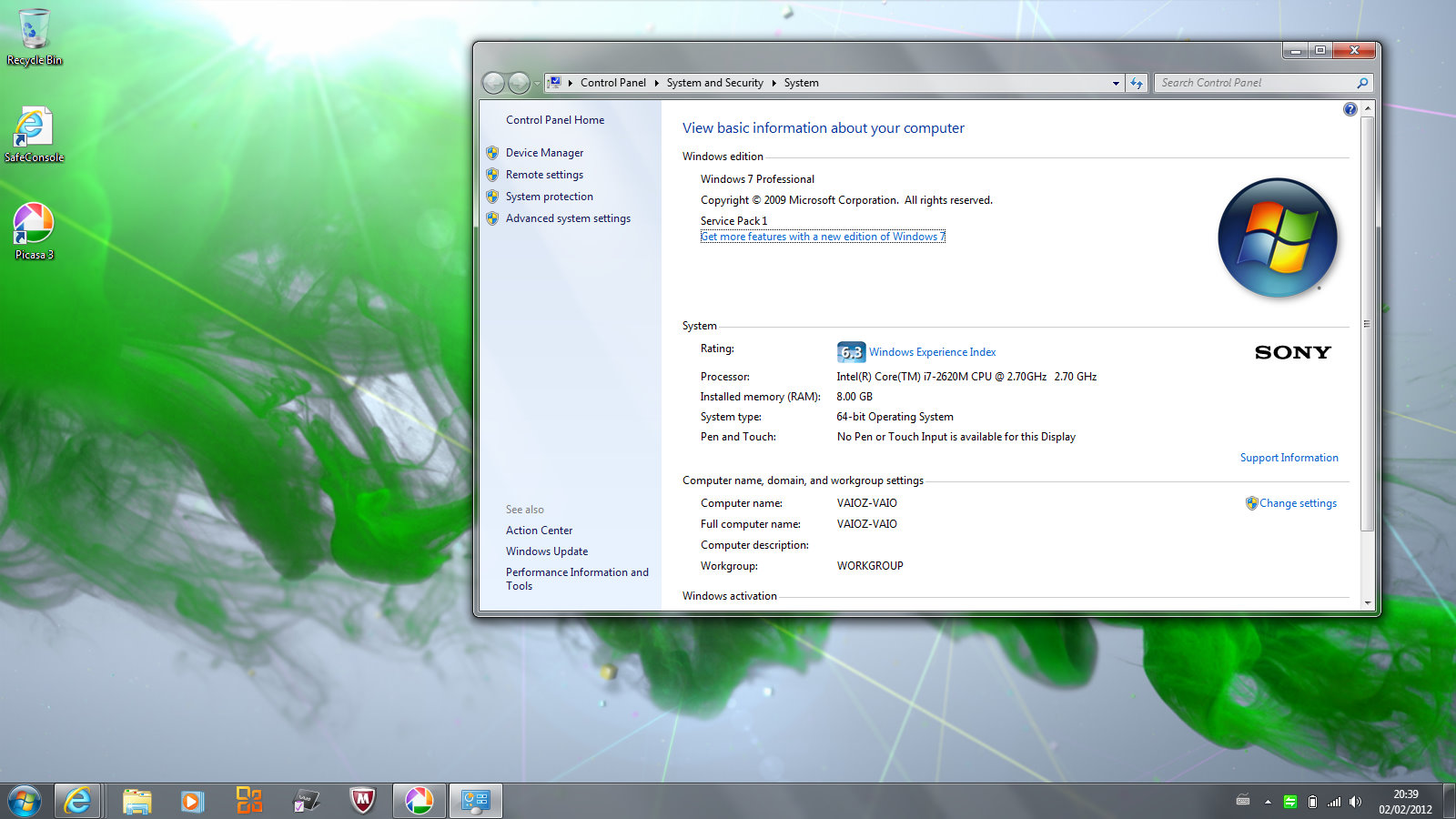Image resolution: width=1456 pixels, height=819 pixels.
Task: Expand the arrow after Control Panel
Action: [x=656, y=83]
